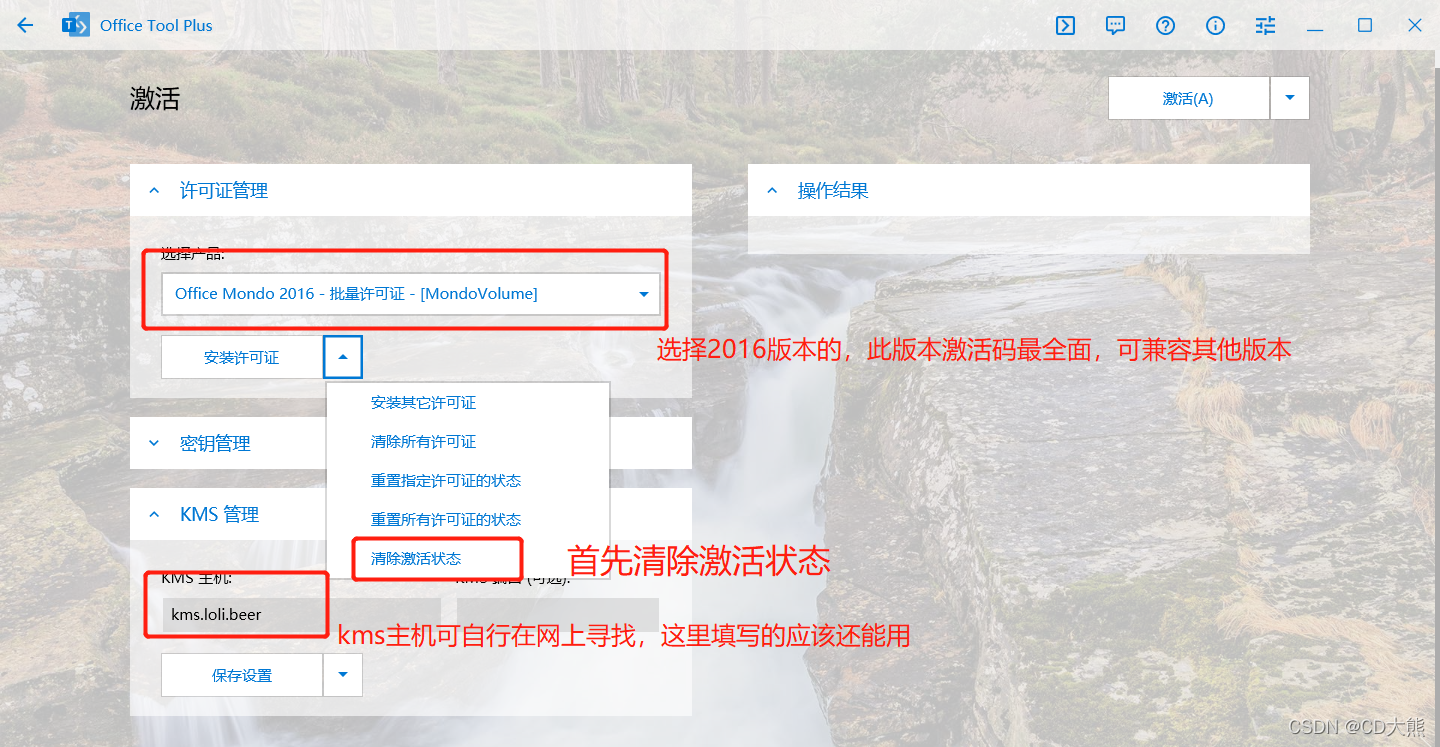The image size is (1440, 747).
Task: Click the 保存设置 button
Action: pyautogui.click(x=241, y=675)
